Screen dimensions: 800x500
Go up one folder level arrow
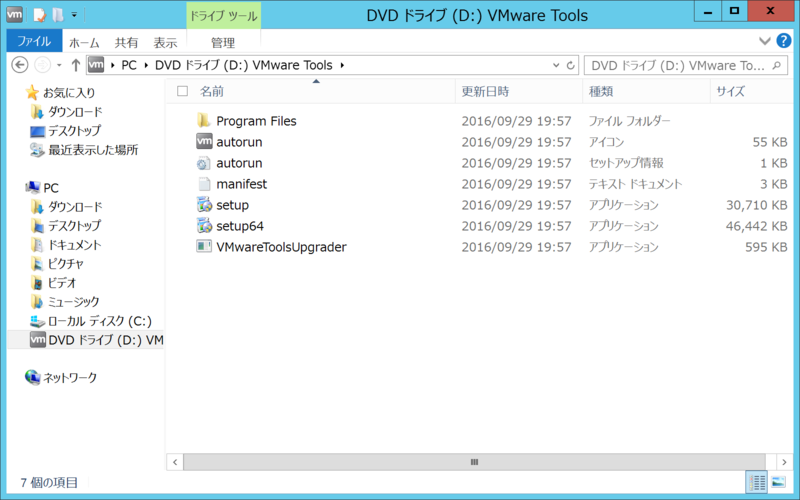76,65
